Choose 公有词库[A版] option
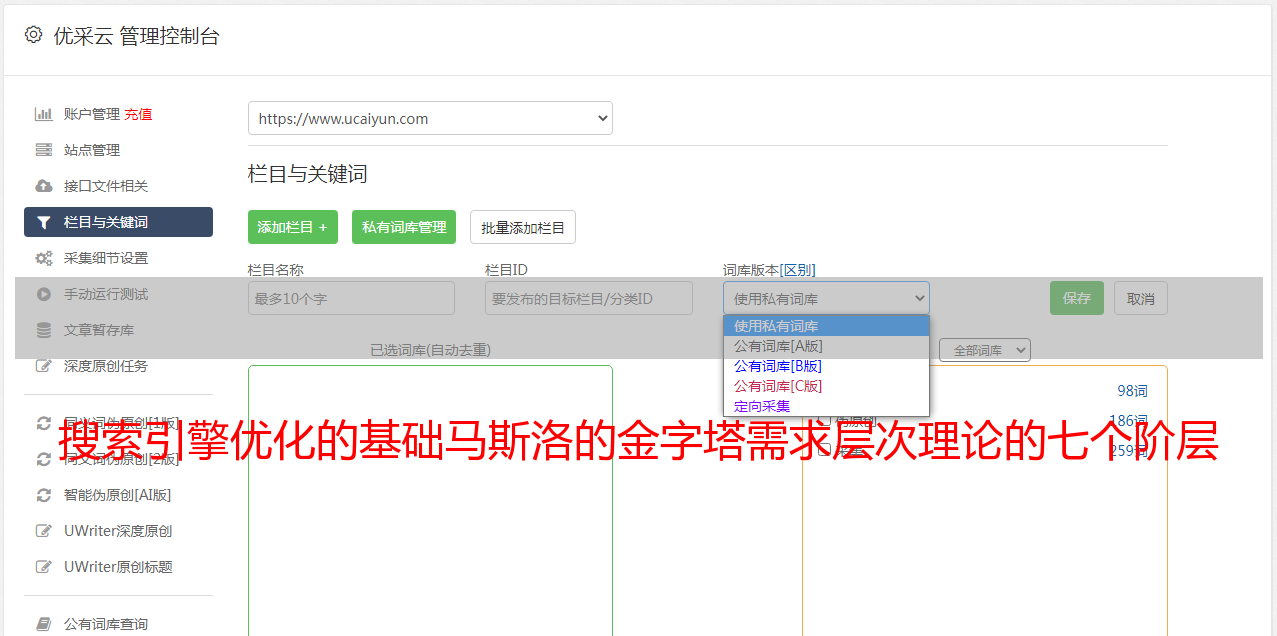The height and width of the screenshot is (636, 1277). point(826,346)
